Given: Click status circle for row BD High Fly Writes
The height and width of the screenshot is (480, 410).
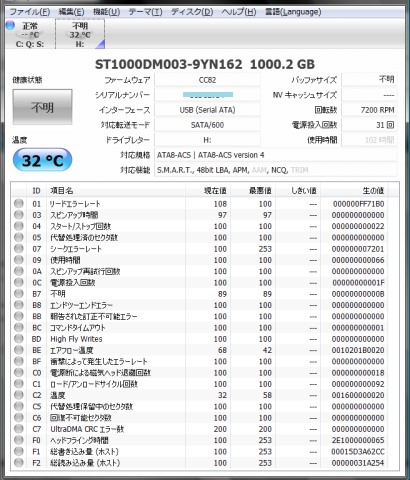Looking at the screenshot, I should (x=19, y=339).
